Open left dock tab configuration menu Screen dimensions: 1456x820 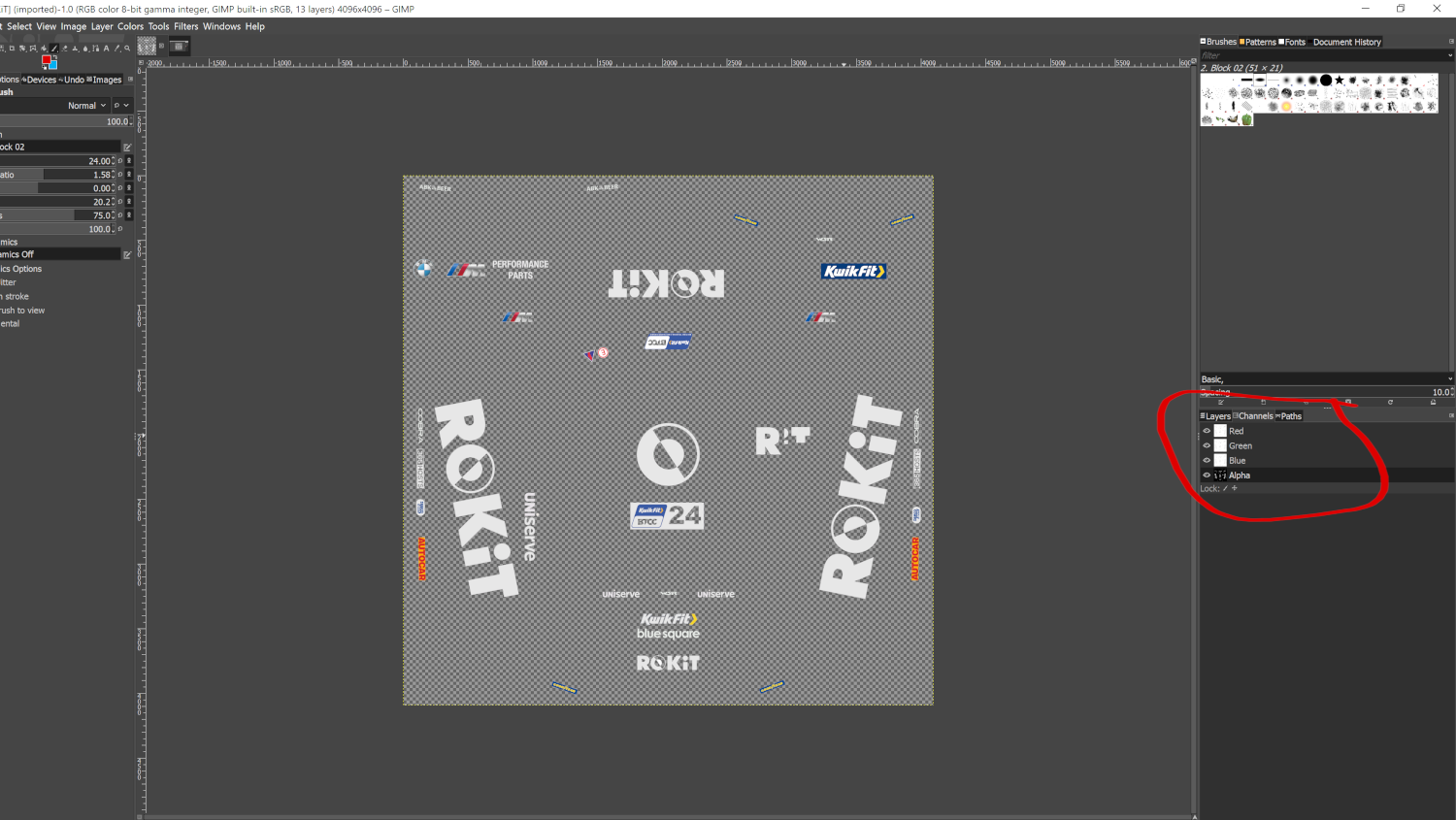[130, 80]
